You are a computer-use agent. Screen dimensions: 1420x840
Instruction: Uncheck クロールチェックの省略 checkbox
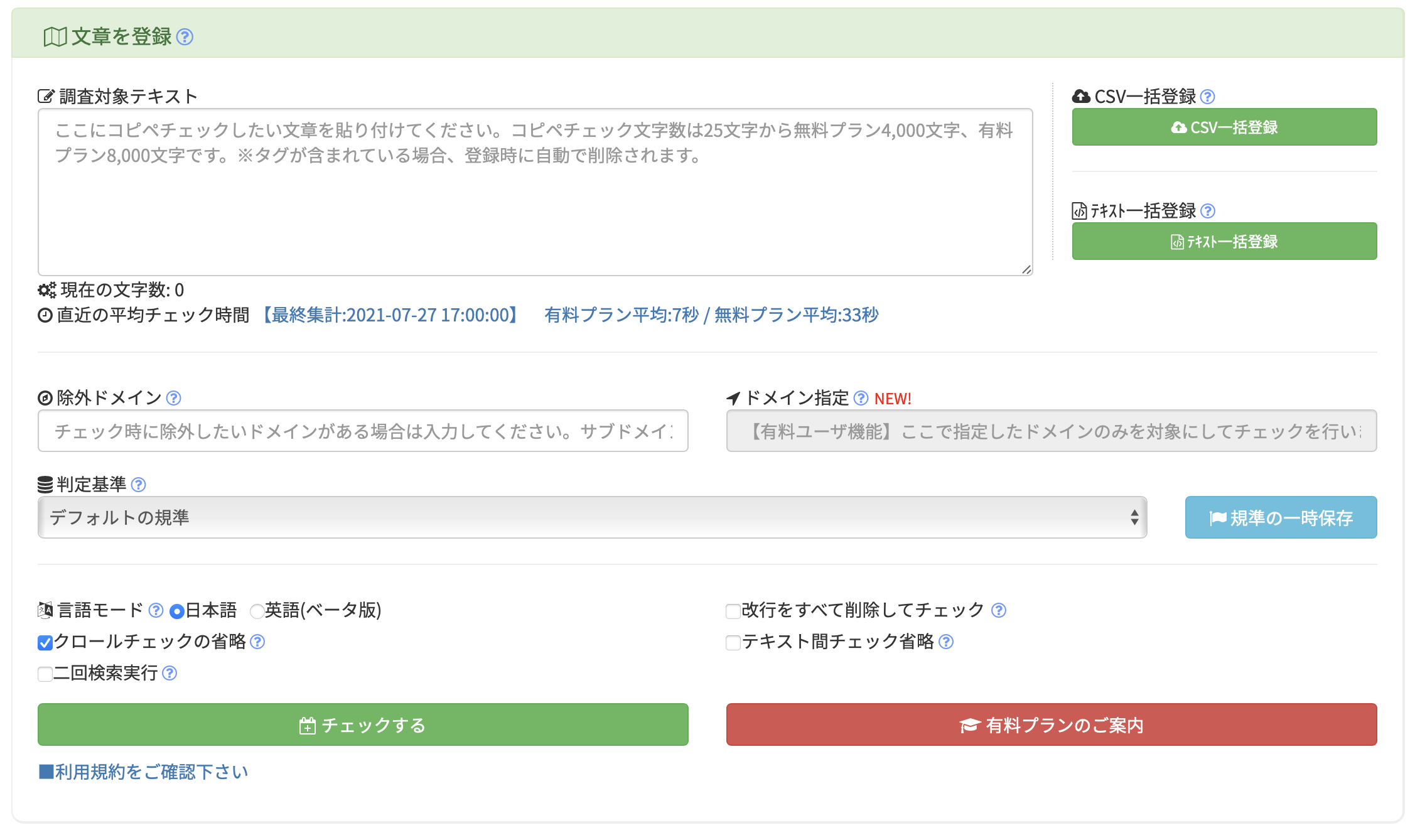(x=45, y=643)
